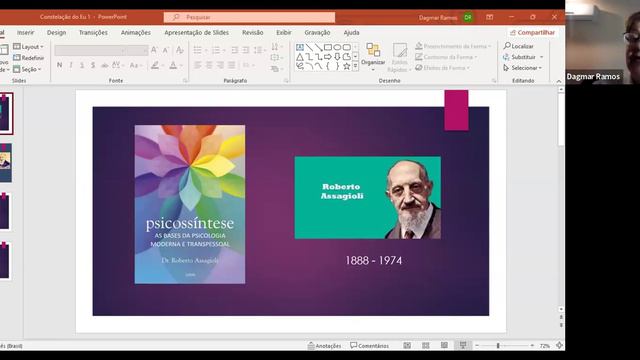Decrease list indent level
640x360 pixels.
click(235, 50)
